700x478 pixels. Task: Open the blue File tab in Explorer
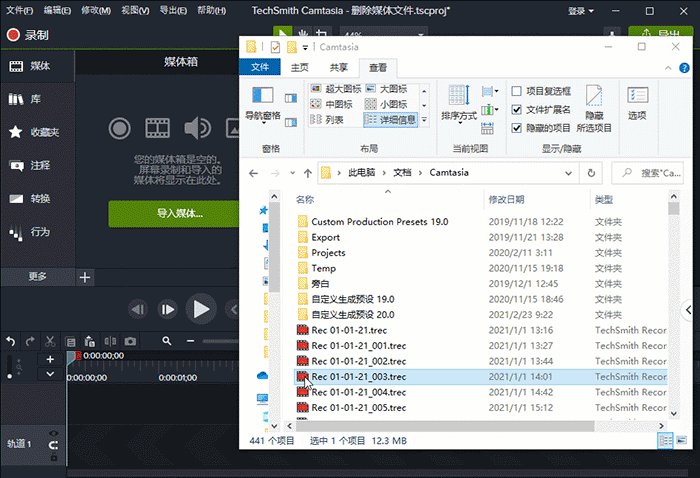(260, 67)
